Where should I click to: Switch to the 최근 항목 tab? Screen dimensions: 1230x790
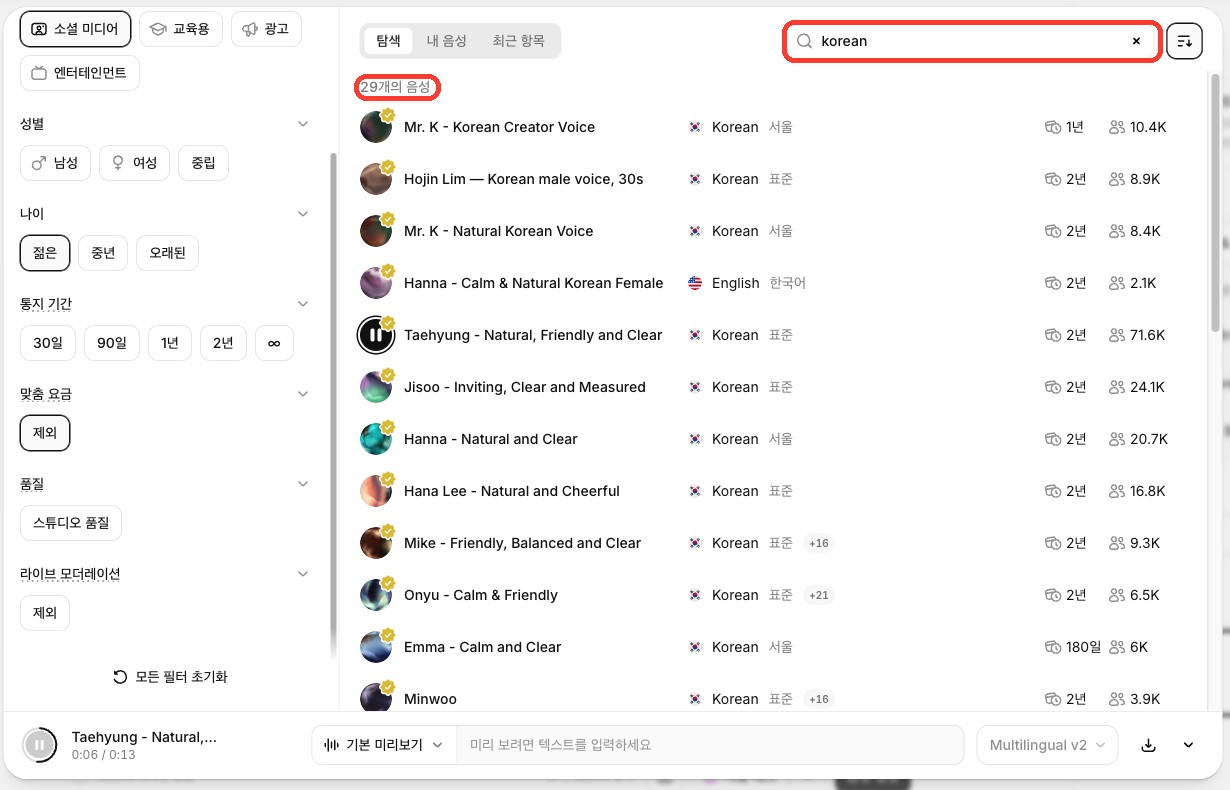(x=518, y=41)
